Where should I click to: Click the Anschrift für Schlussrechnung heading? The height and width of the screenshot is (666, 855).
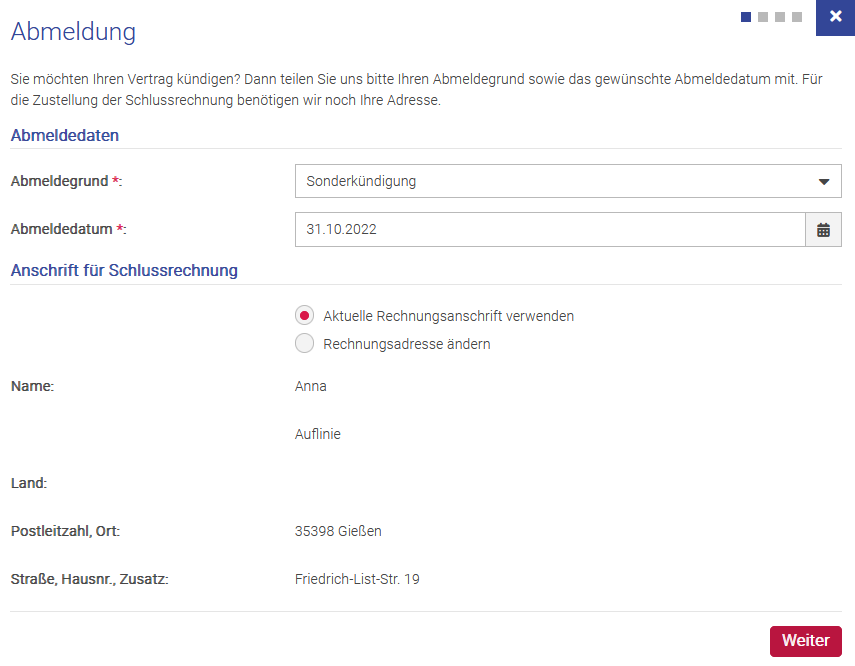[124, 270]
